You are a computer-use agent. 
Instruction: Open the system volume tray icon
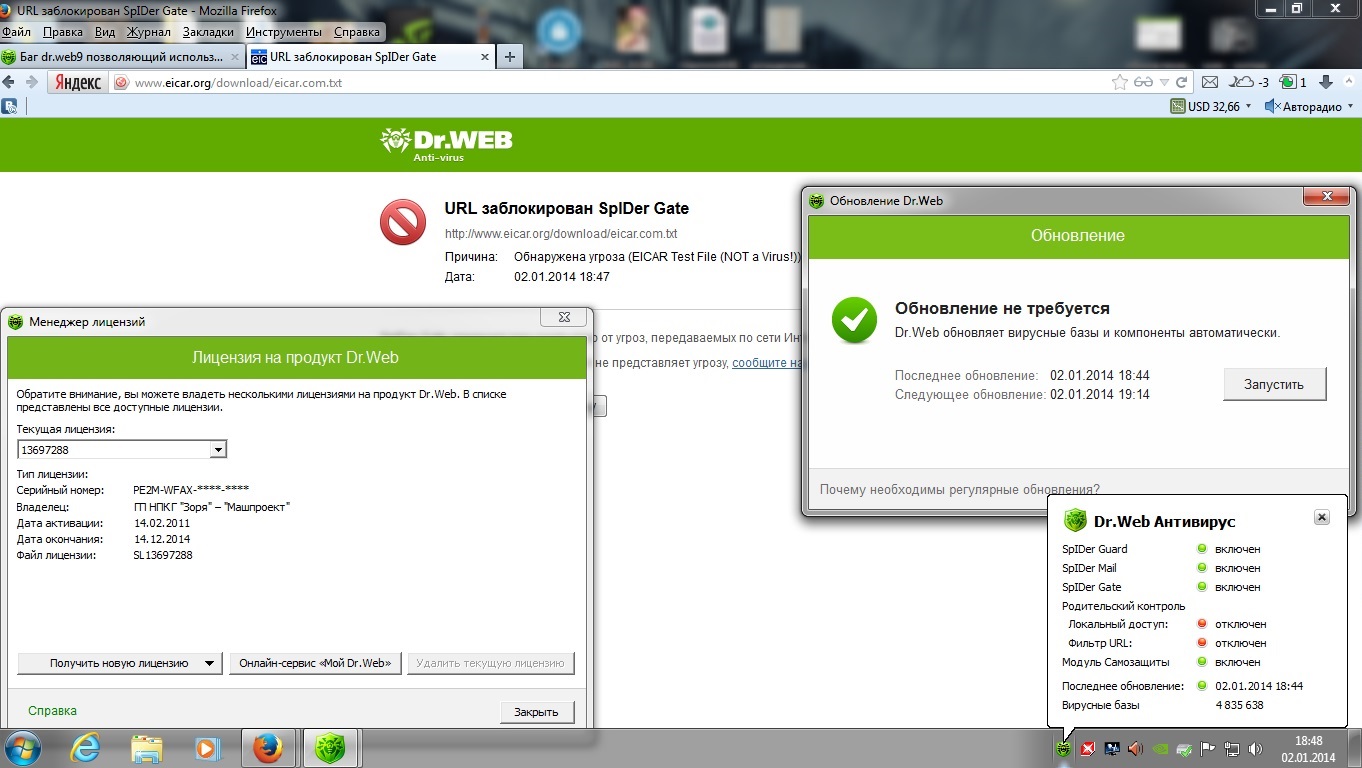(1255, 748)
